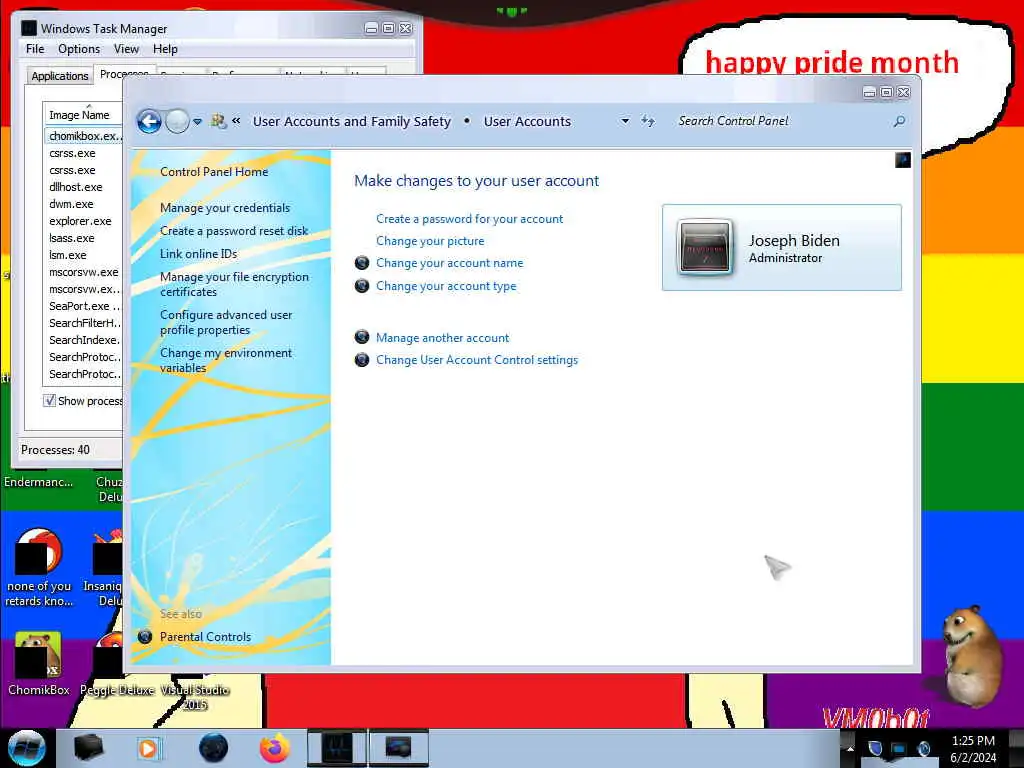Refresh the Control Panel page
The height and width of the screenshot is (768, 1024).
pos(647,121)
